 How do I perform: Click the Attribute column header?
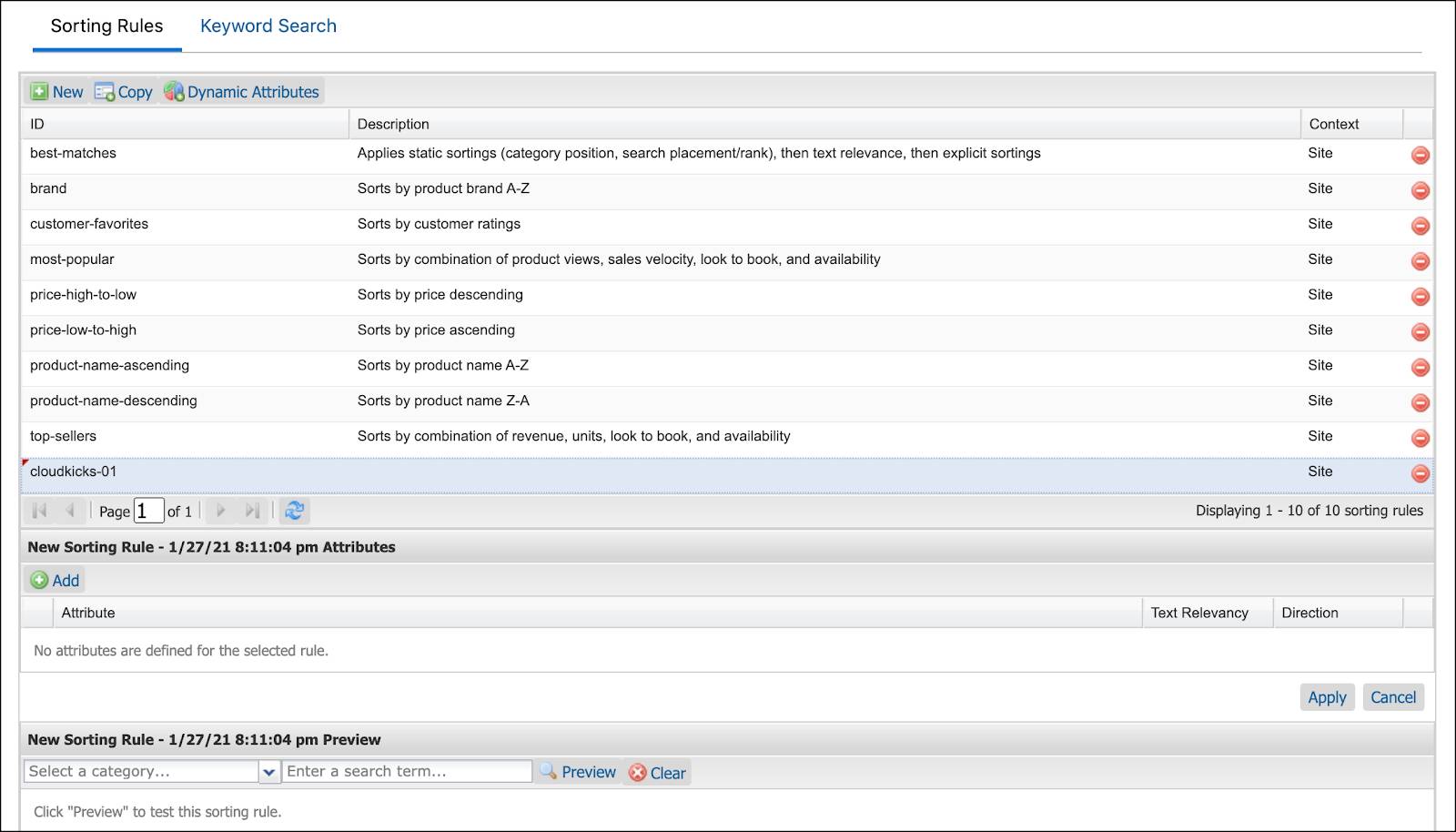point(597,613)
